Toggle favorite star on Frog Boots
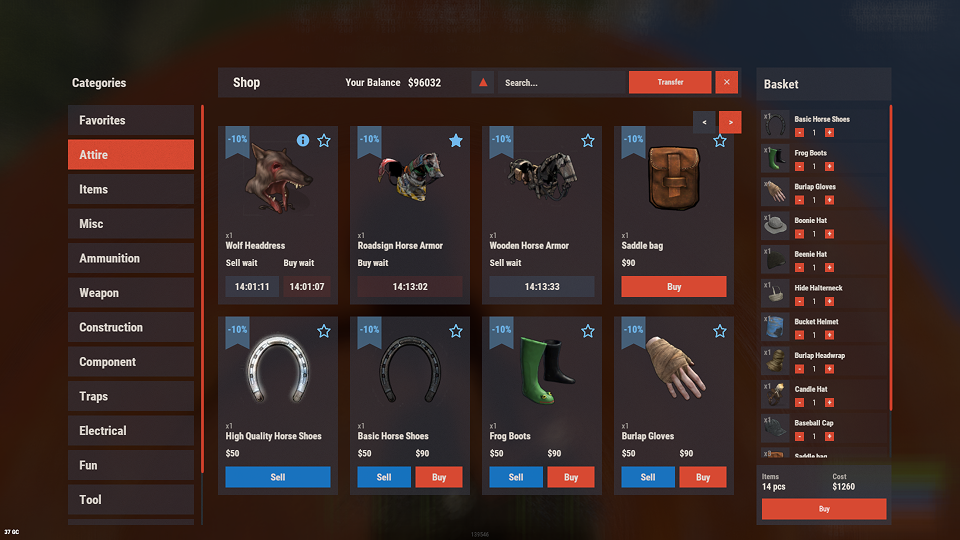960x540 pixels. tap(588, 331)
